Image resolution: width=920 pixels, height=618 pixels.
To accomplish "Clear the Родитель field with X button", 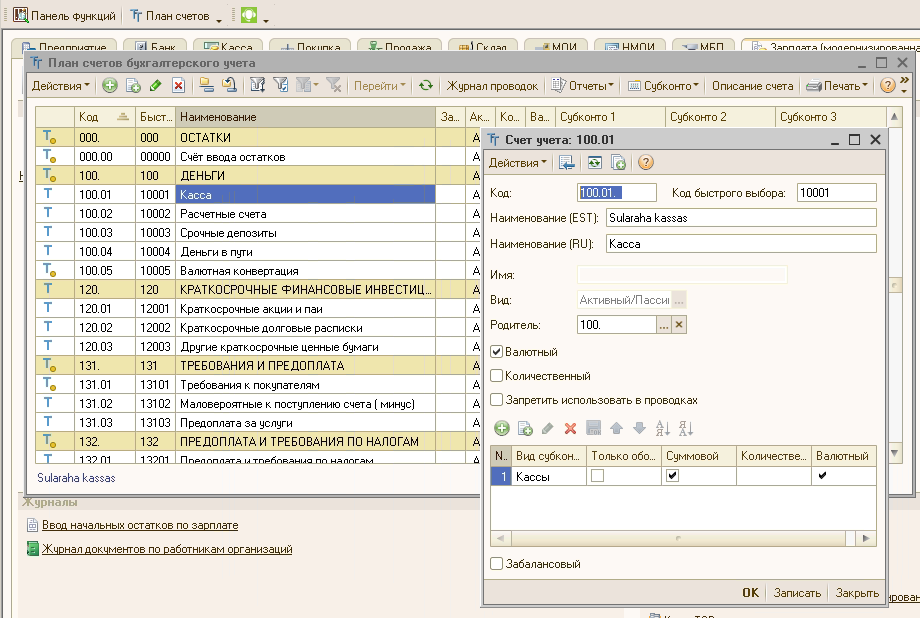I will point(679,324).
